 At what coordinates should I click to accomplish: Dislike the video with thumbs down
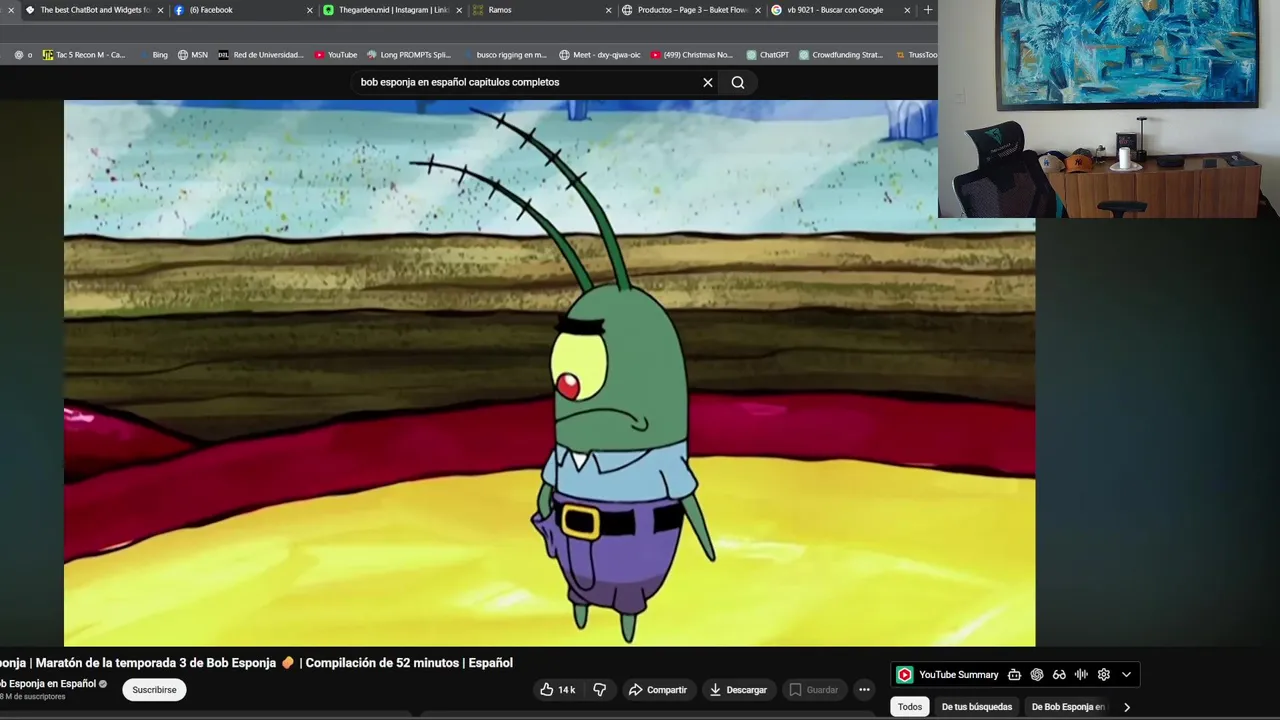(600, 690)
